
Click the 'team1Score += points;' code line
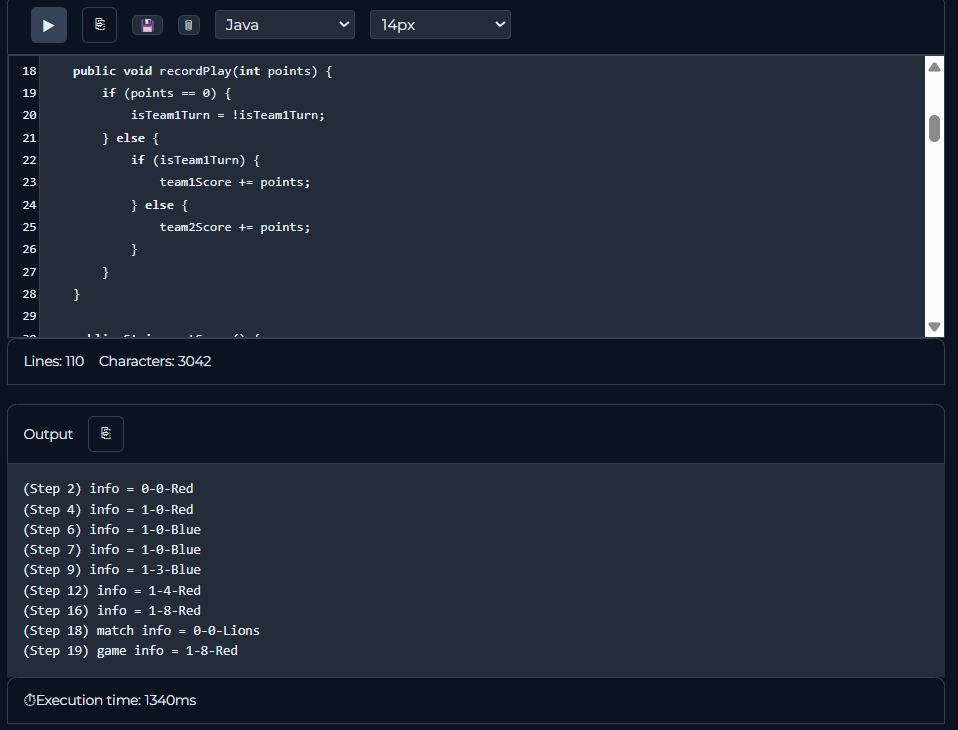pyautogui.click(x=235, y=182)
